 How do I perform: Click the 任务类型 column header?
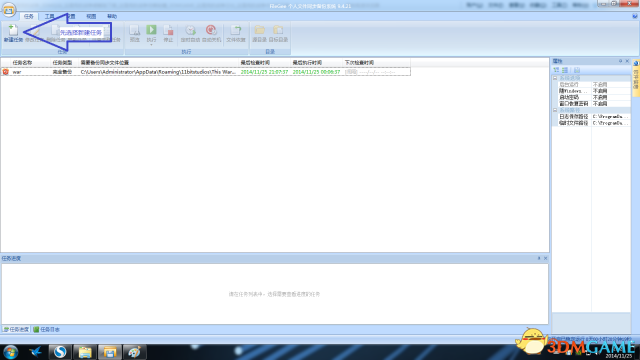pos(62,62)
